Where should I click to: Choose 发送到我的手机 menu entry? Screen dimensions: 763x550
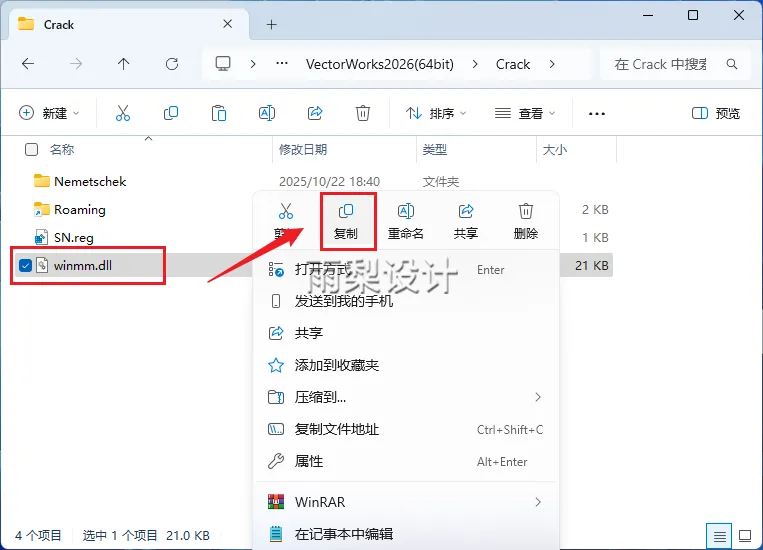pos(406,301)
